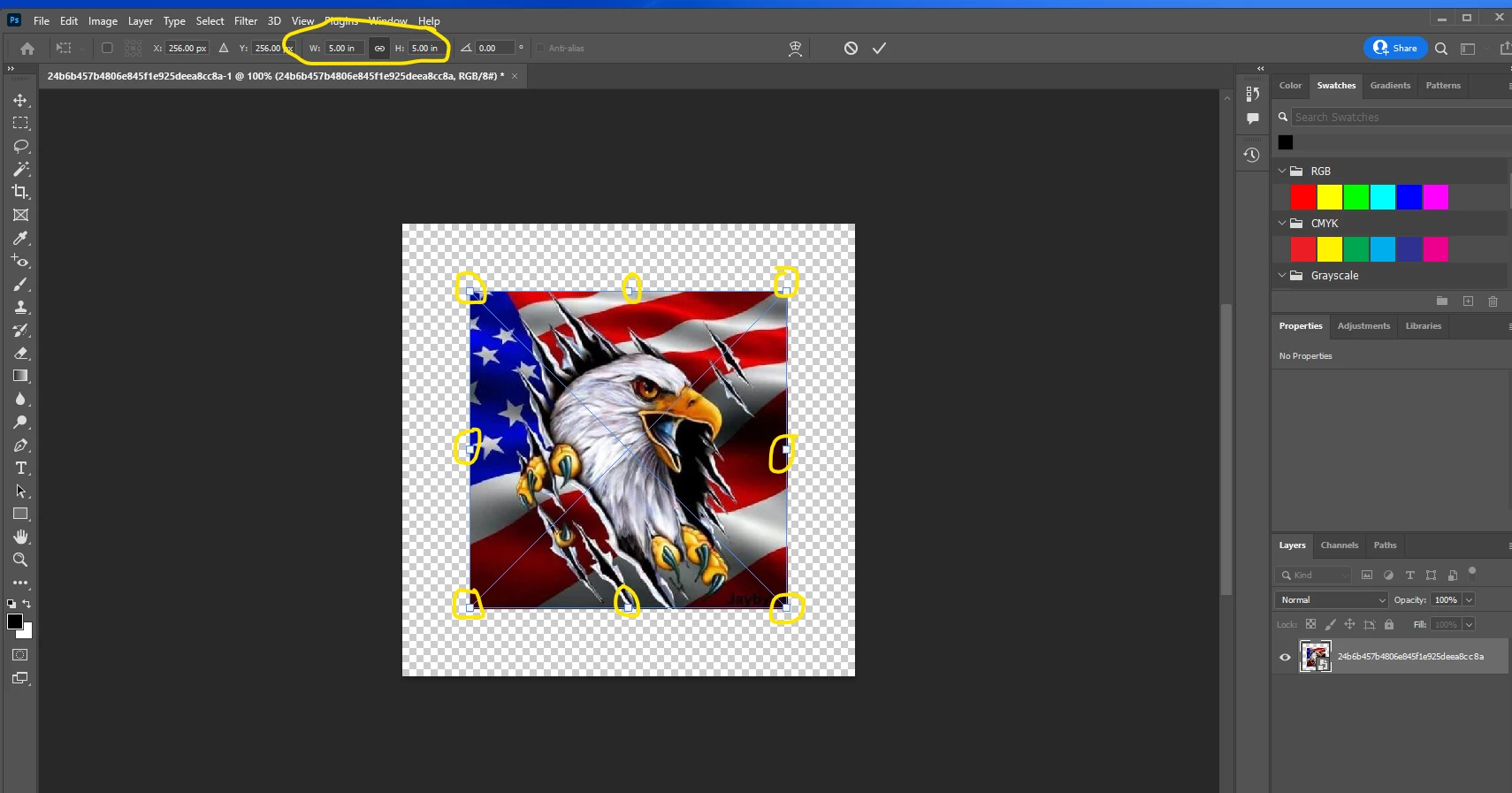
Task: Pick the red RGB swatch
Action: pyautogui.click(x=1302, y=197)
